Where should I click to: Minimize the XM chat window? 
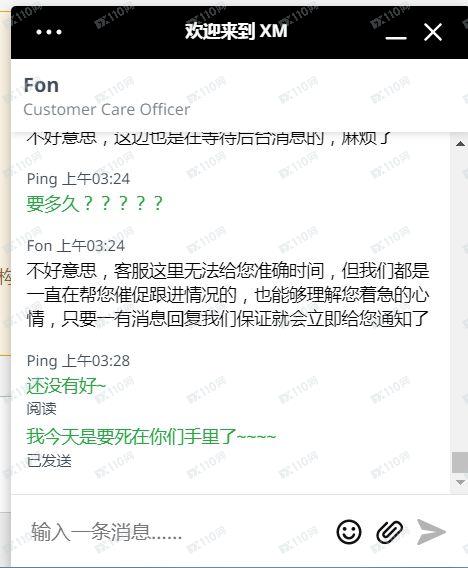pos(396,37)
